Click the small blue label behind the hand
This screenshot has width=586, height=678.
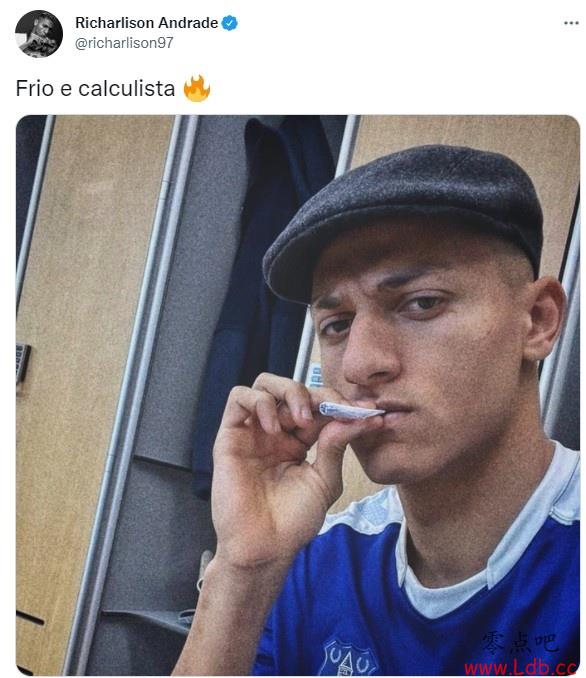315,374
